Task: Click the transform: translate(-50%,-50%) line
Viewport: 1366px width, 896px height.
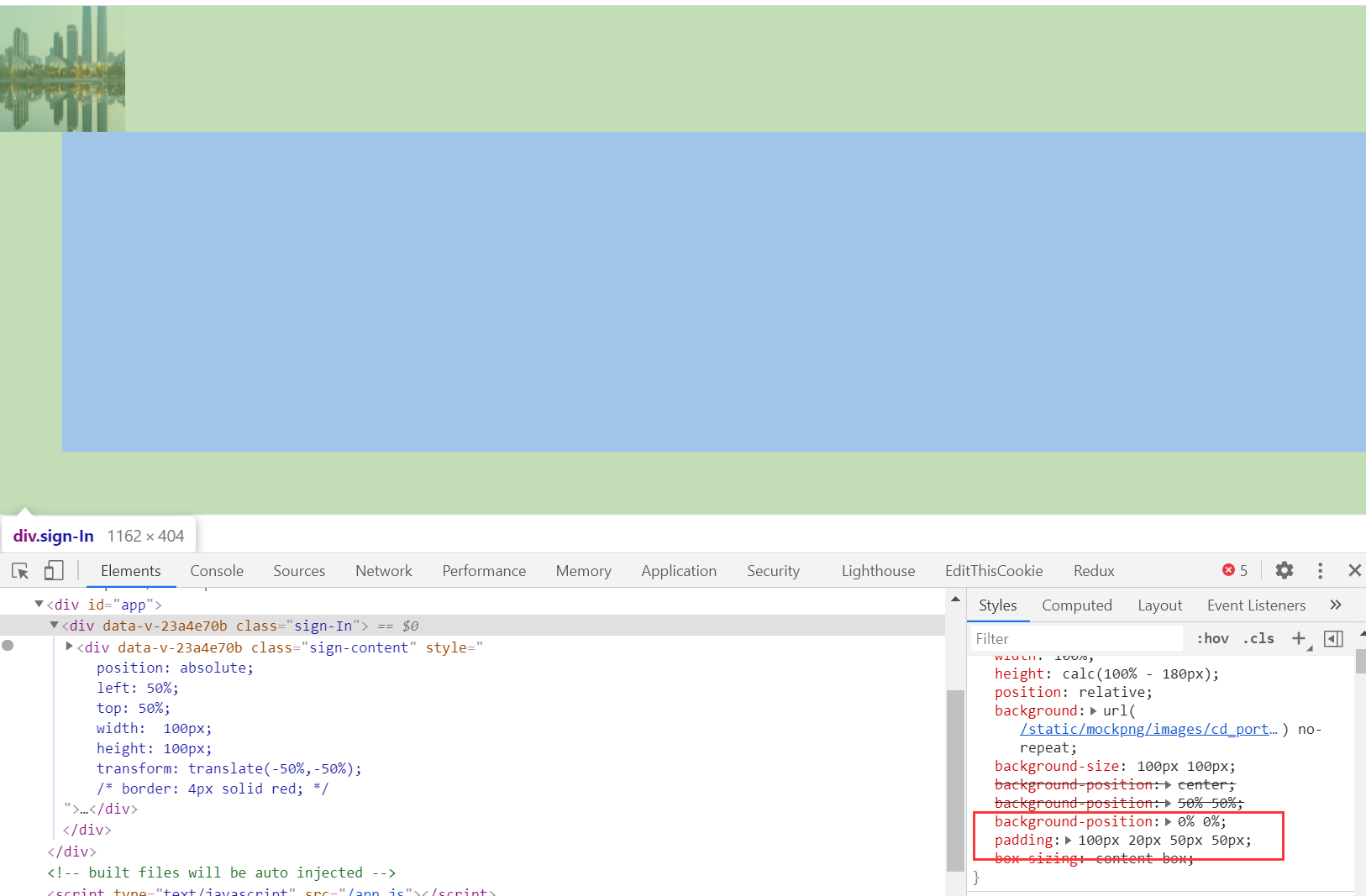Action: tap(229, 769)
